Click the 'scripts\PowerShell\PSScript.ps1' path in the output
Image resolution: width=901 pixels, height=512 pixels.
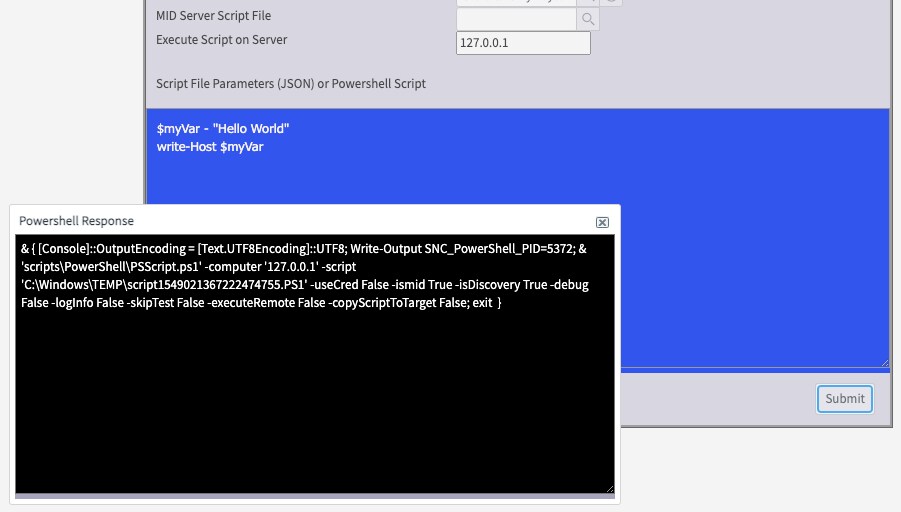point(111,267)
